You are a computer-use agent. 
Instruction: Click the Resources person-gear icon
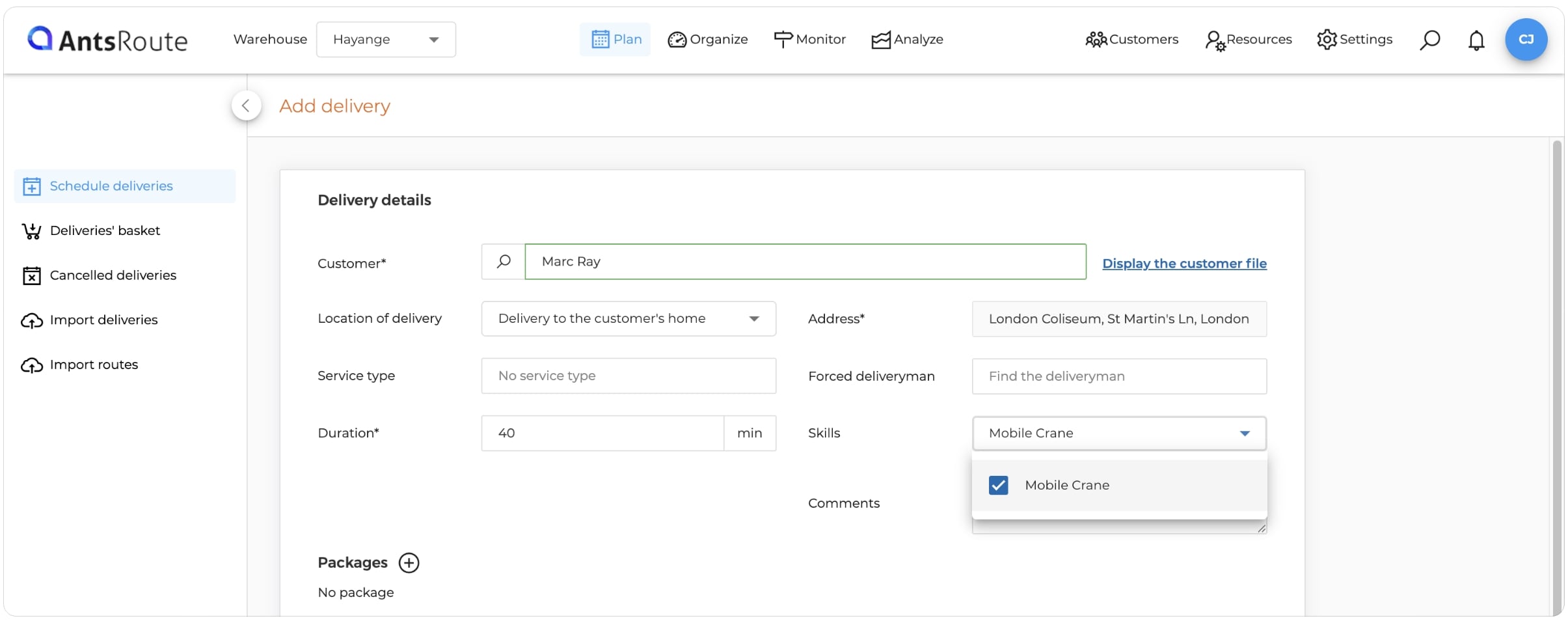1215,40
